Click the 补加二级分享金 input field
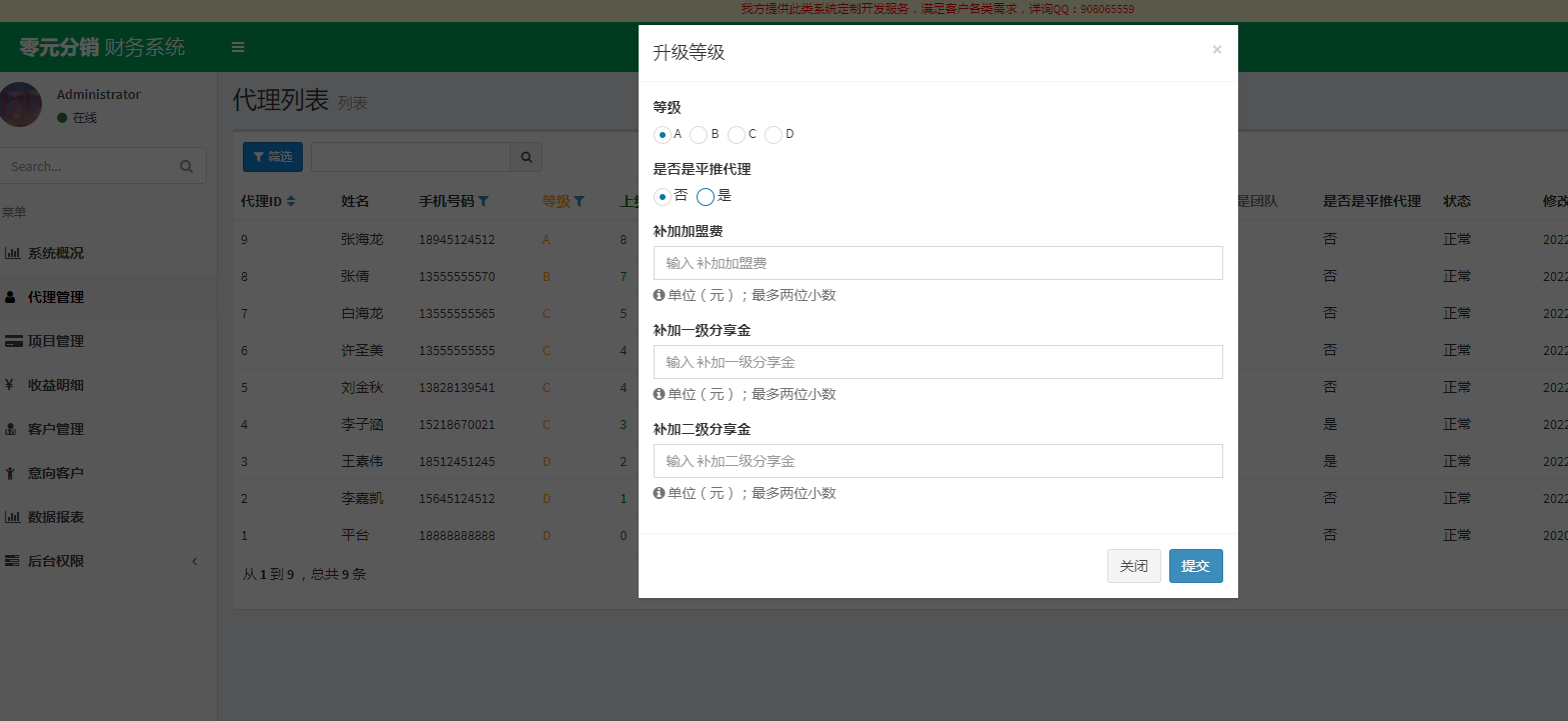 [x=937, y=461]
